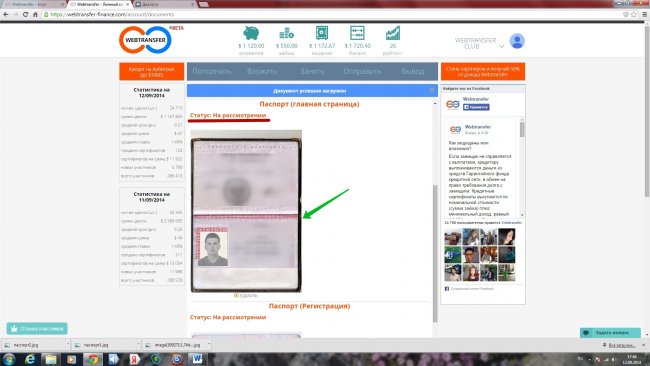This screenshot has width=650, height=366.
Task: Open a new browser tab
Action: point(204,4)
